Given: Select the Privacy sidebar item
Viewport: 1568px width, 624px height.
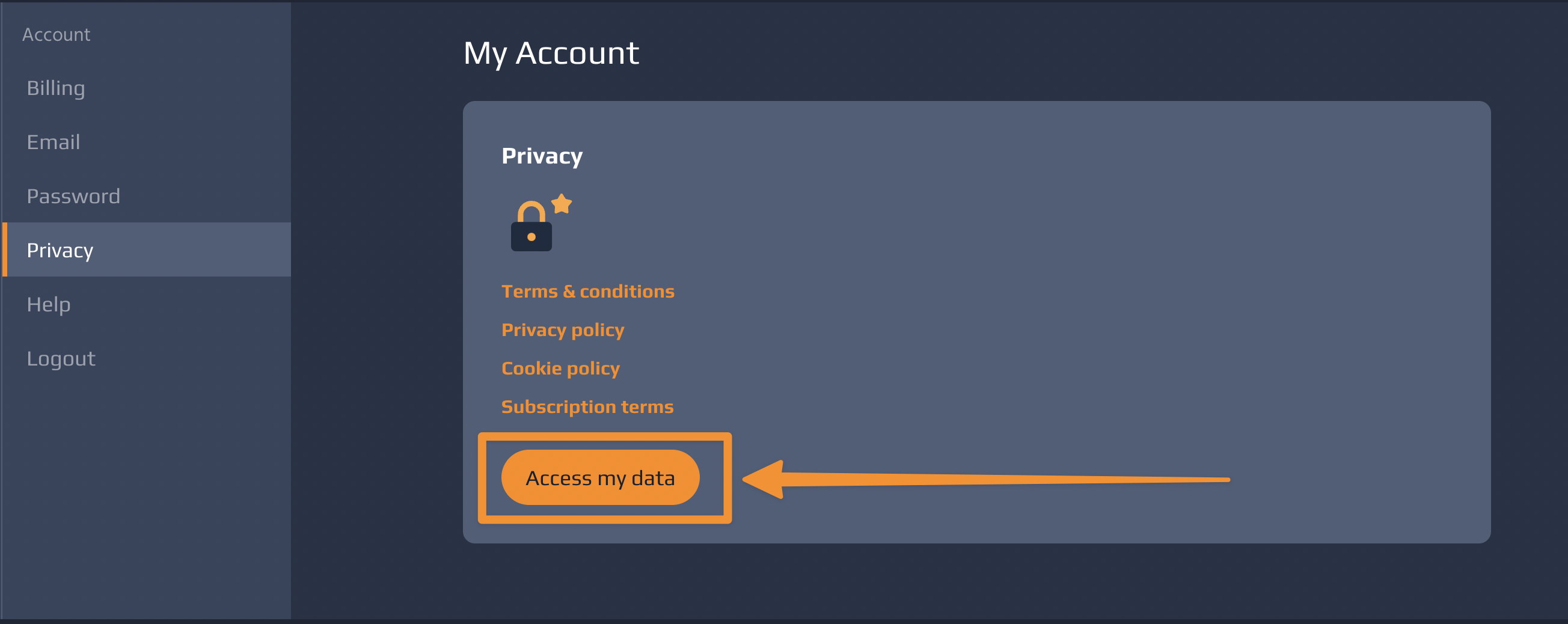Looking at the screenshot, I should (x=147, y=249).
